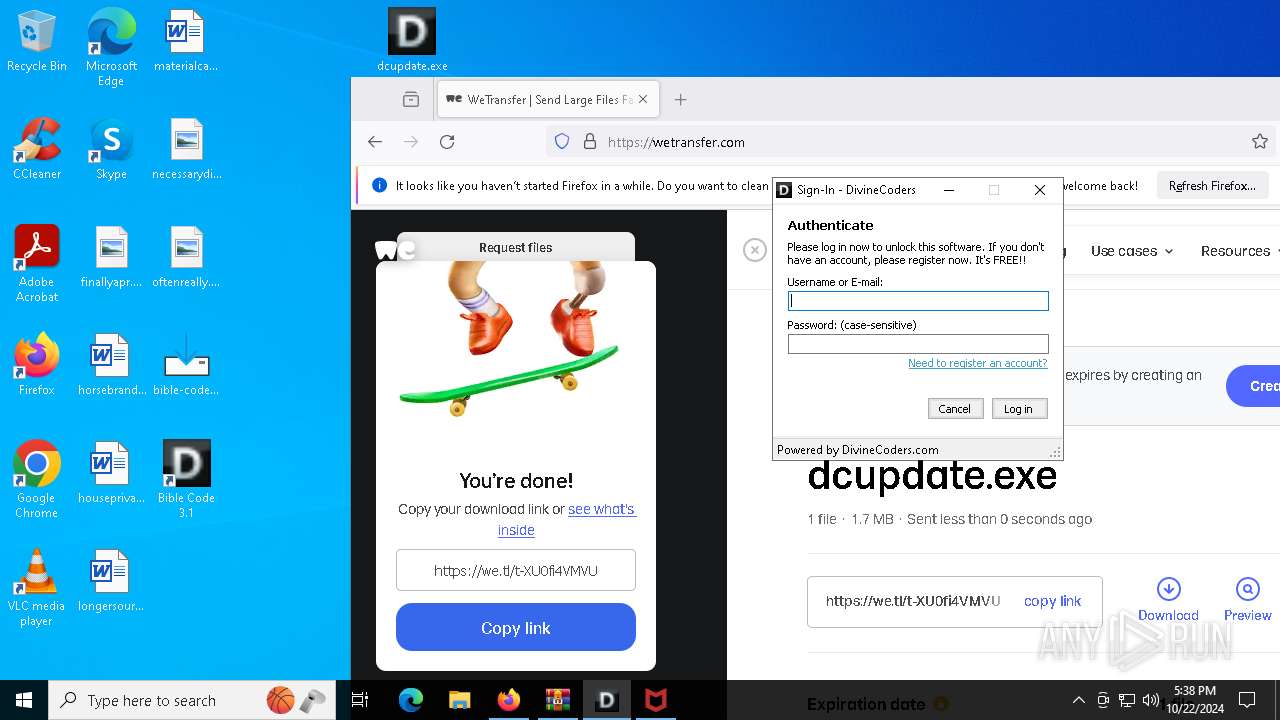
Task: Click the WeTransfer Preview icon
Action: click(x=1247, y=599)
